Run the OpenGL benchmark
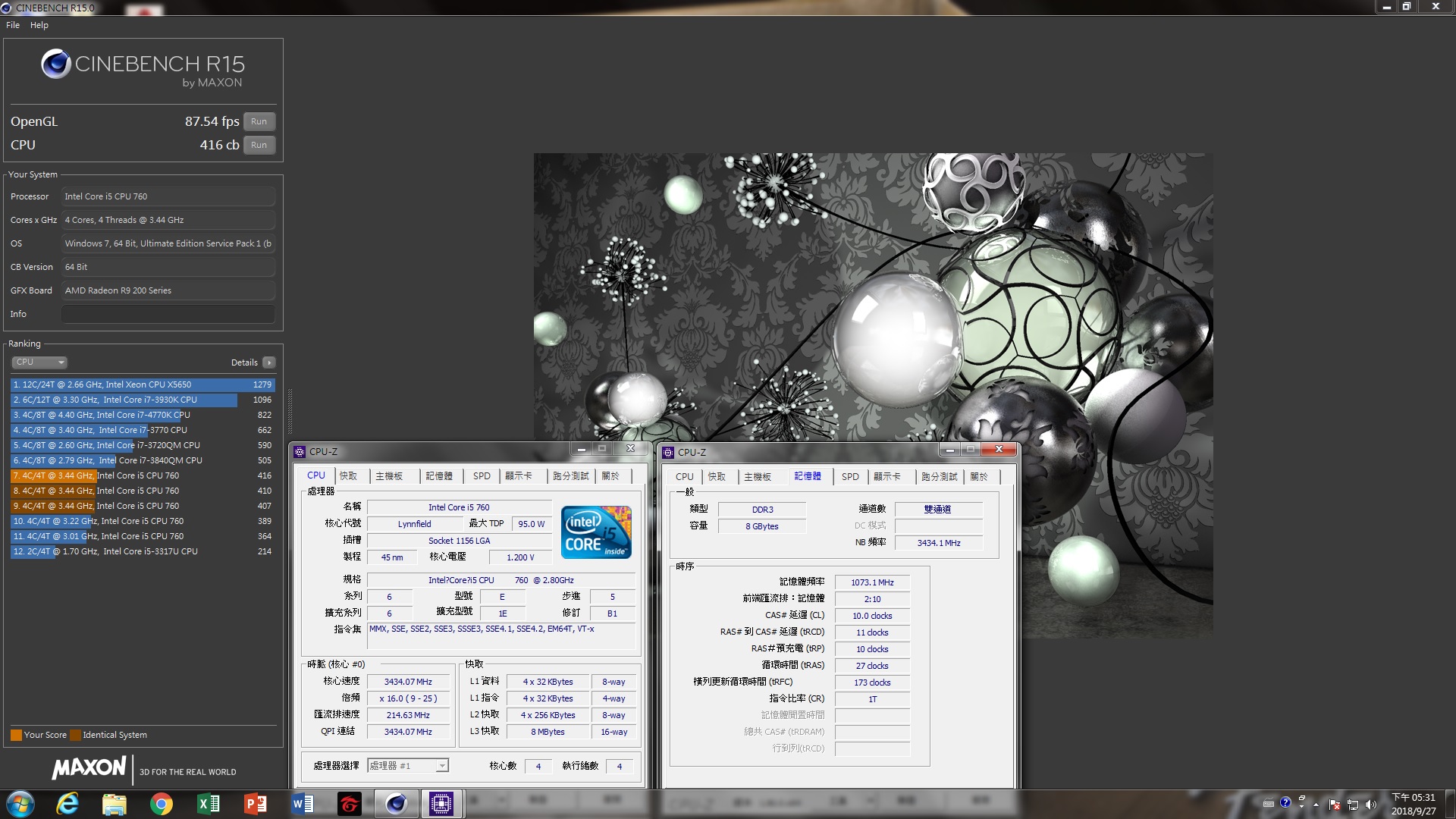1456x819 pixels. [x=259, y=121]
